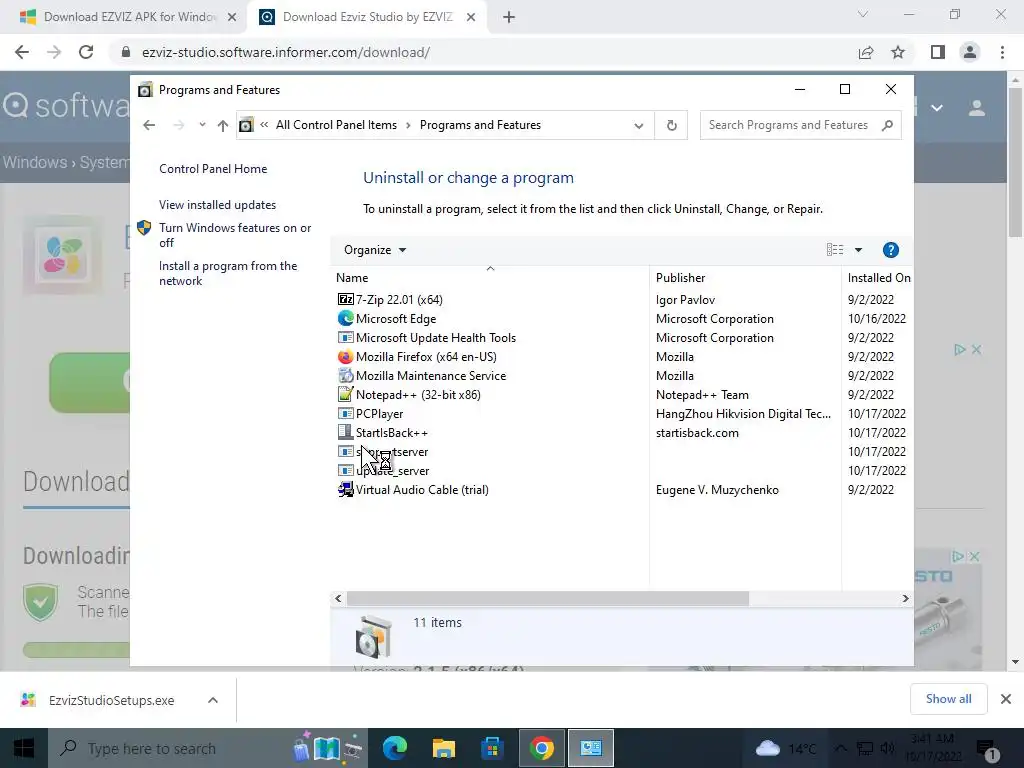Go back in Programs and Features window

(149, 125)
